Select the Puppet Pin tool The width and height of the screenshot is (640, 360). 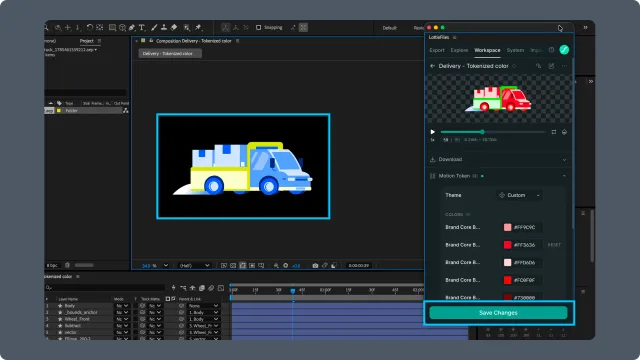(x=198, y=27)
